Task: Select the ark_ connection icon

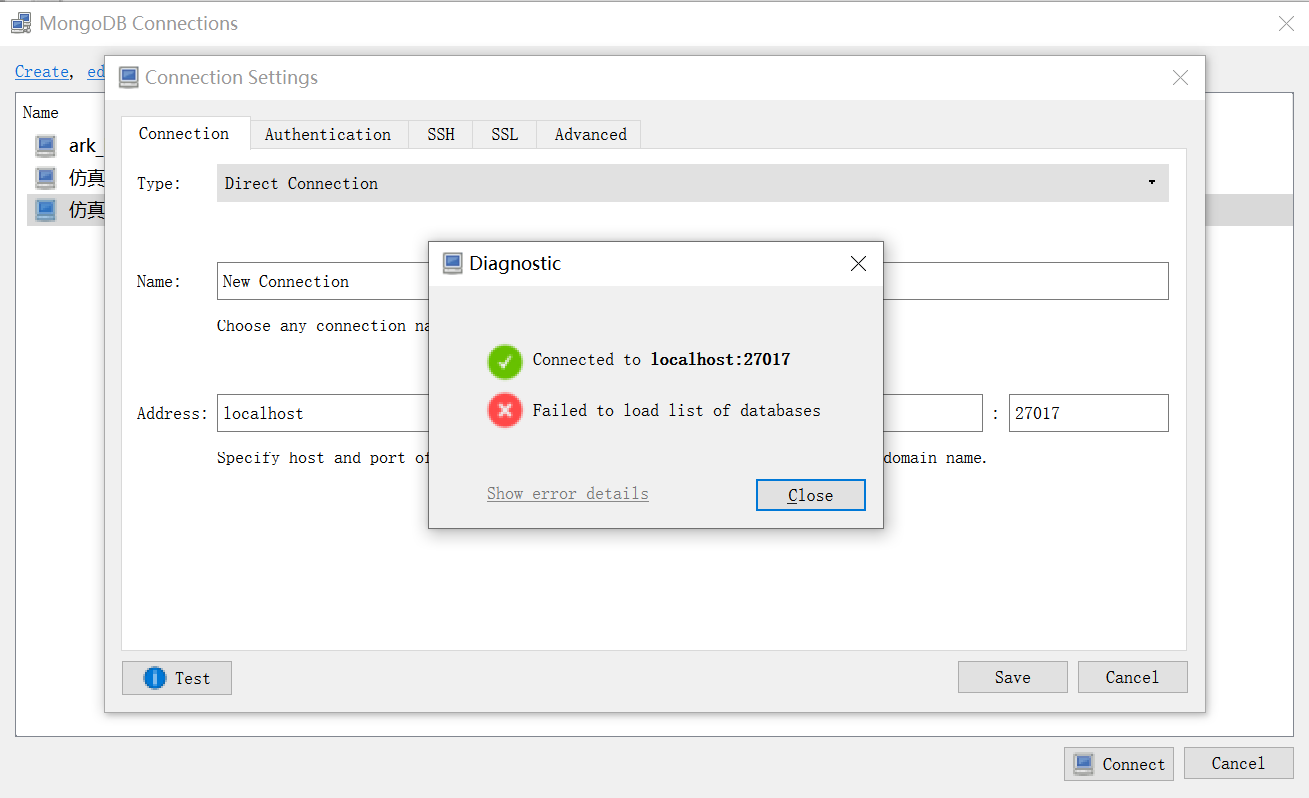Action: 46,146
